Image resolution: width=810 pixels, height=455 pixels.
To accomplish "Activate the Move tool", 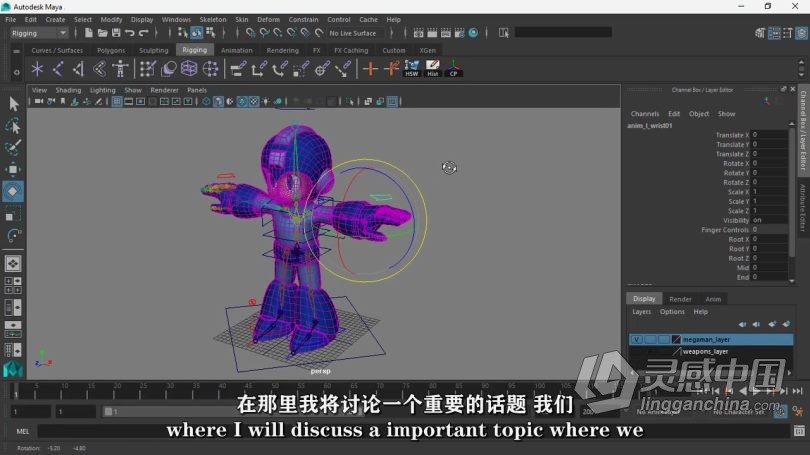I will pyautogui.click(x=13, y=169).
